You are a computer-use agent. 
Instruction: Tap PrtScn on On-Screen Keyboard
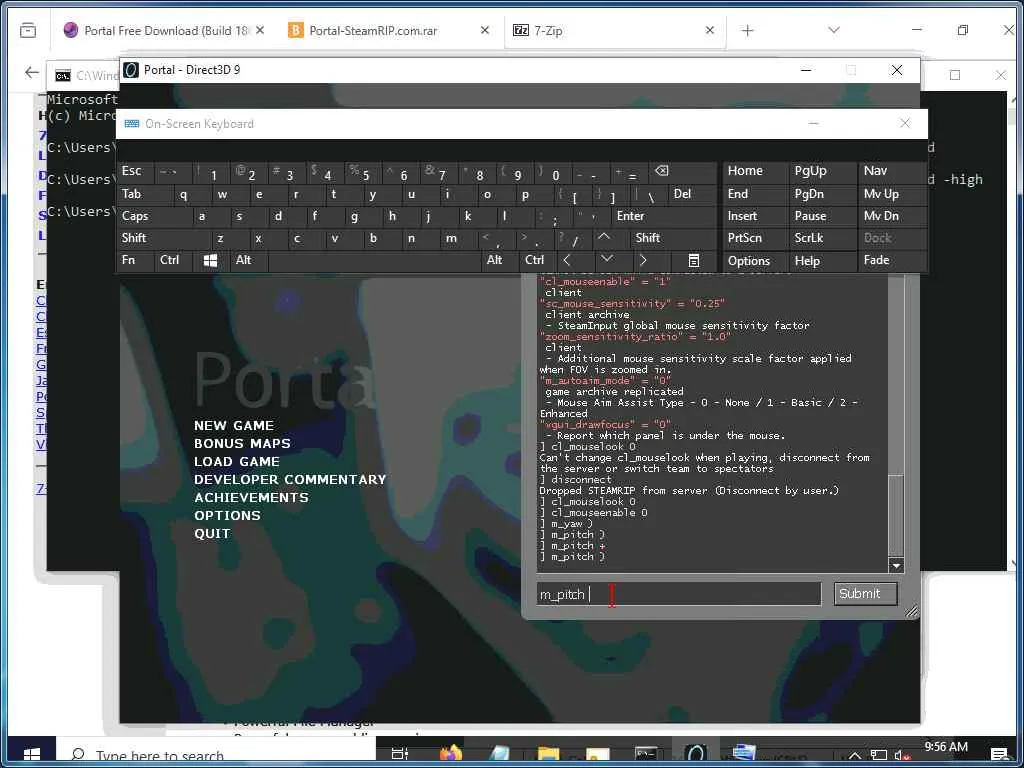755,238
